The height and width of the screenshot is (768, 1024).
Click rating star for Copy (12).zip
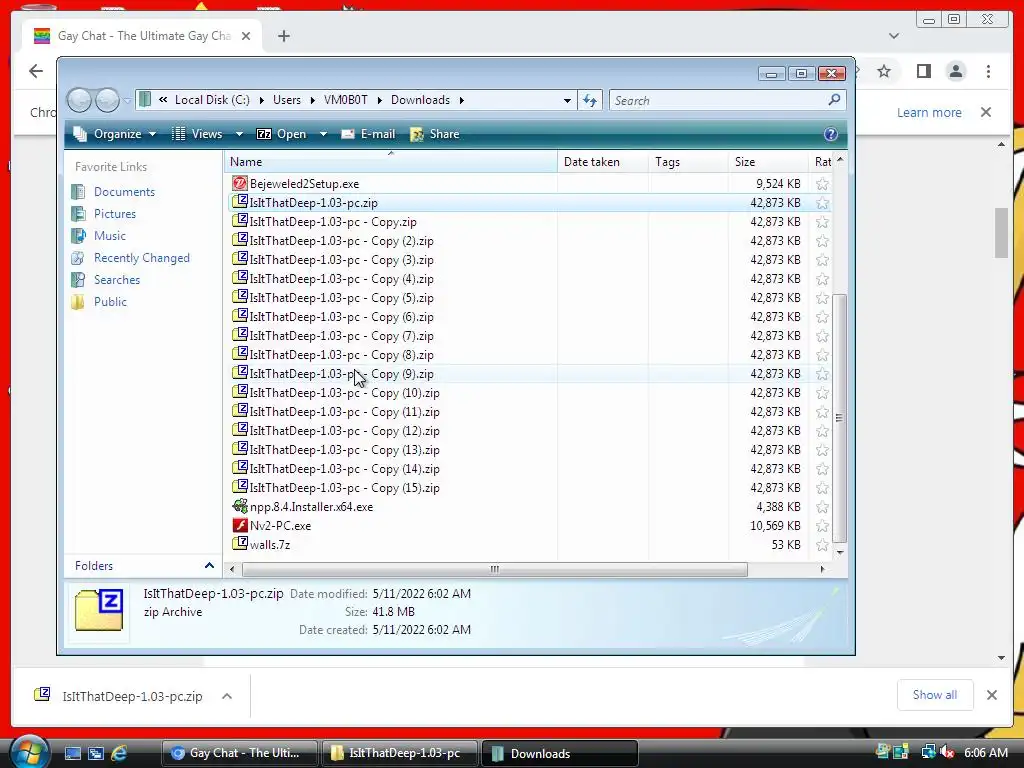tap(822, 431)
